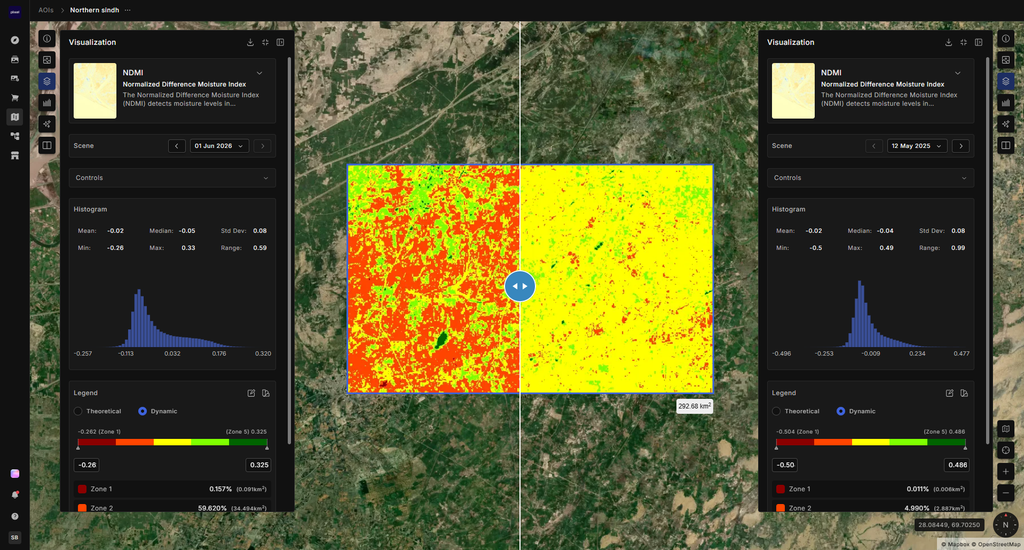Open the chart icon on left map toolbar
1024x550 pixels.
pos(47,103)
